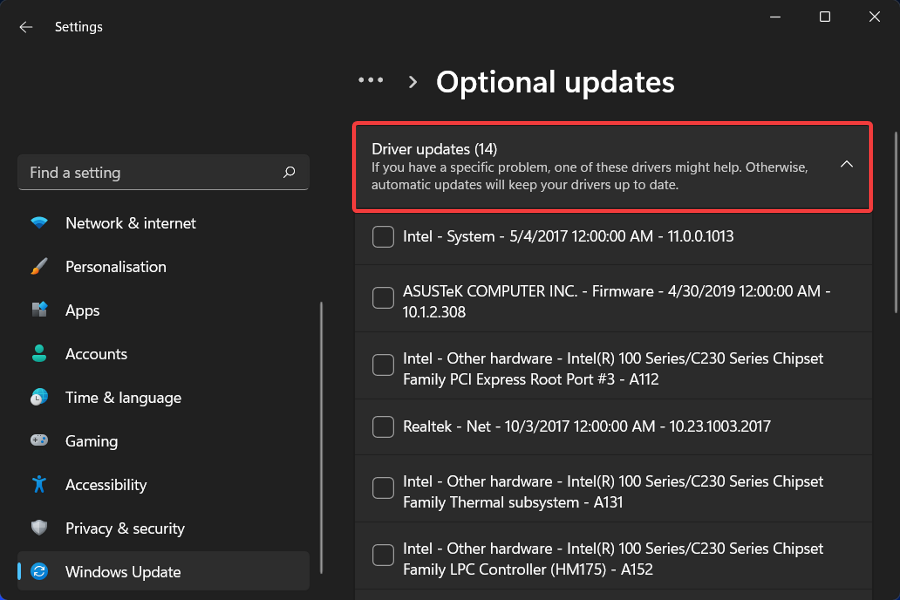Click the Realtek Net 10.23.1003.2017 text
Screen dimensions: 900x600
(x=587, y=427)
